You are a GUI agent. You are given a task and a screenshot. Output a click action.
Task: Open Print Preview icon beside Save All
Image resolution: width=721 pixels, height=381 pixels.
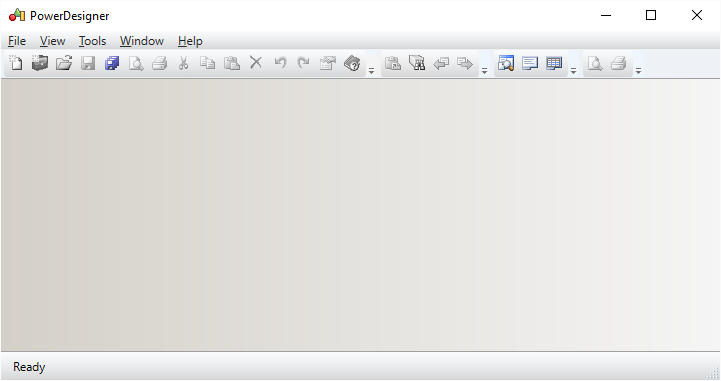coord(136,63)
